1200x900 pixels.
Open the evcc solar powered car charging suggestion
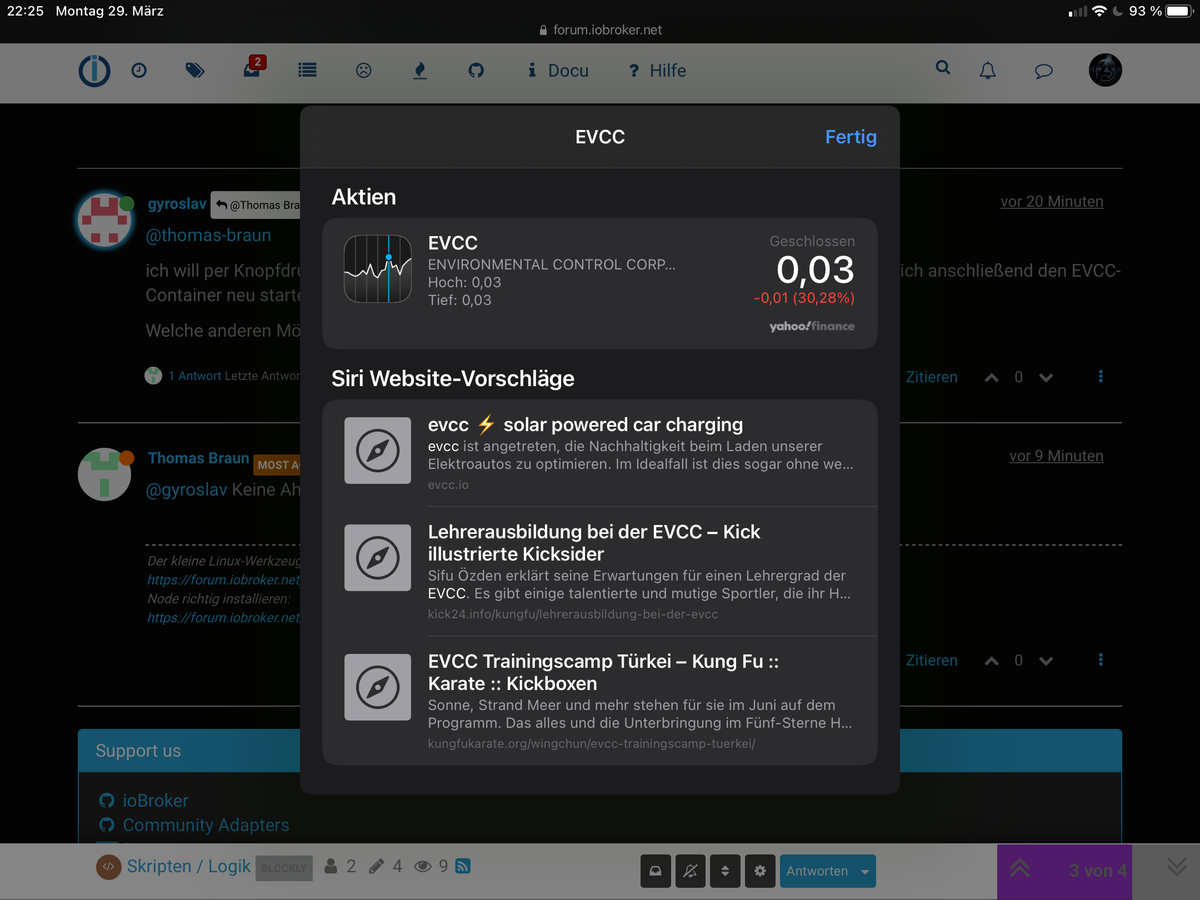[x=600, y=453]
